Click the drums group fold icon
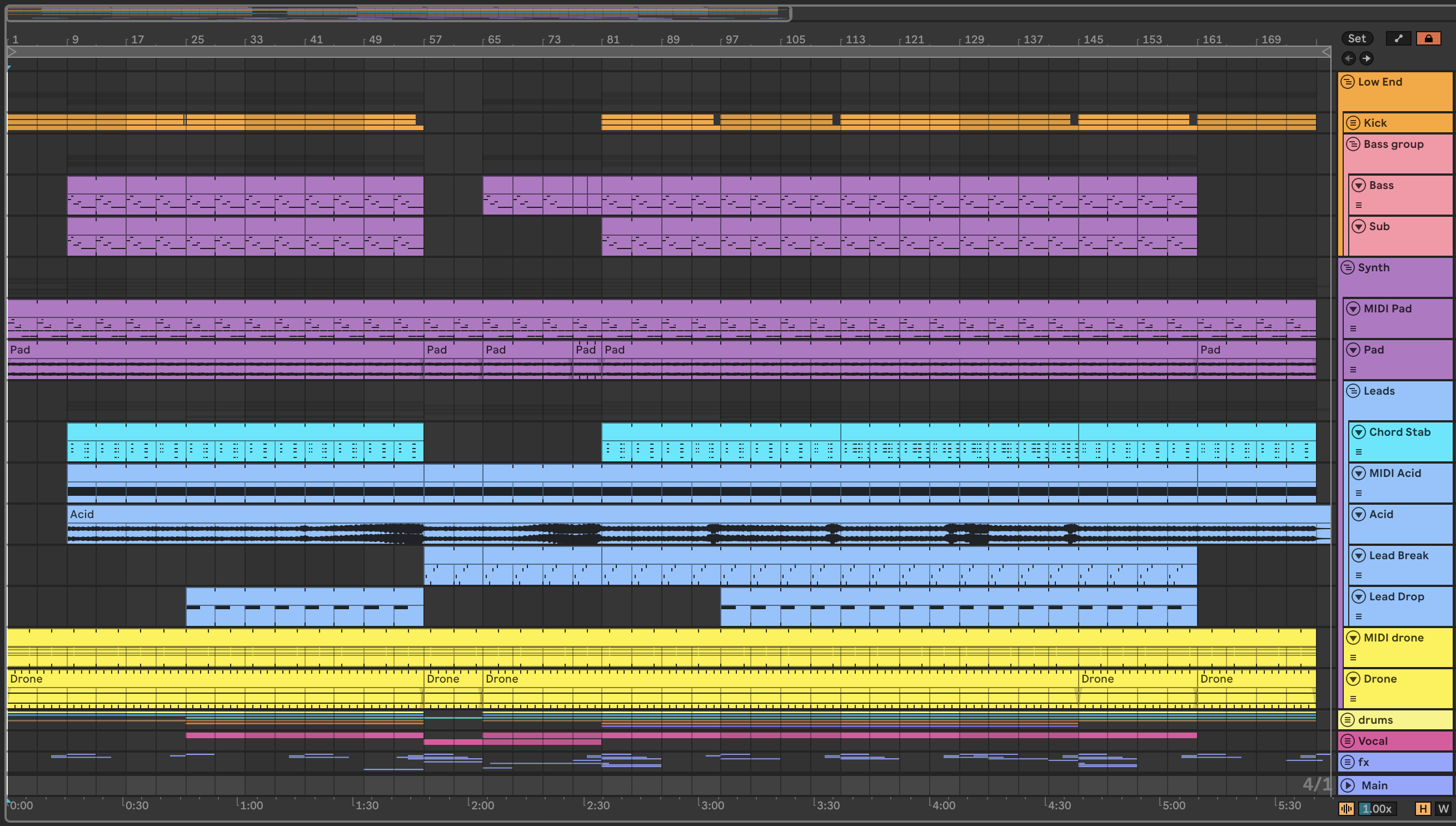1456x826 pixels. [x=1348, y=720]
